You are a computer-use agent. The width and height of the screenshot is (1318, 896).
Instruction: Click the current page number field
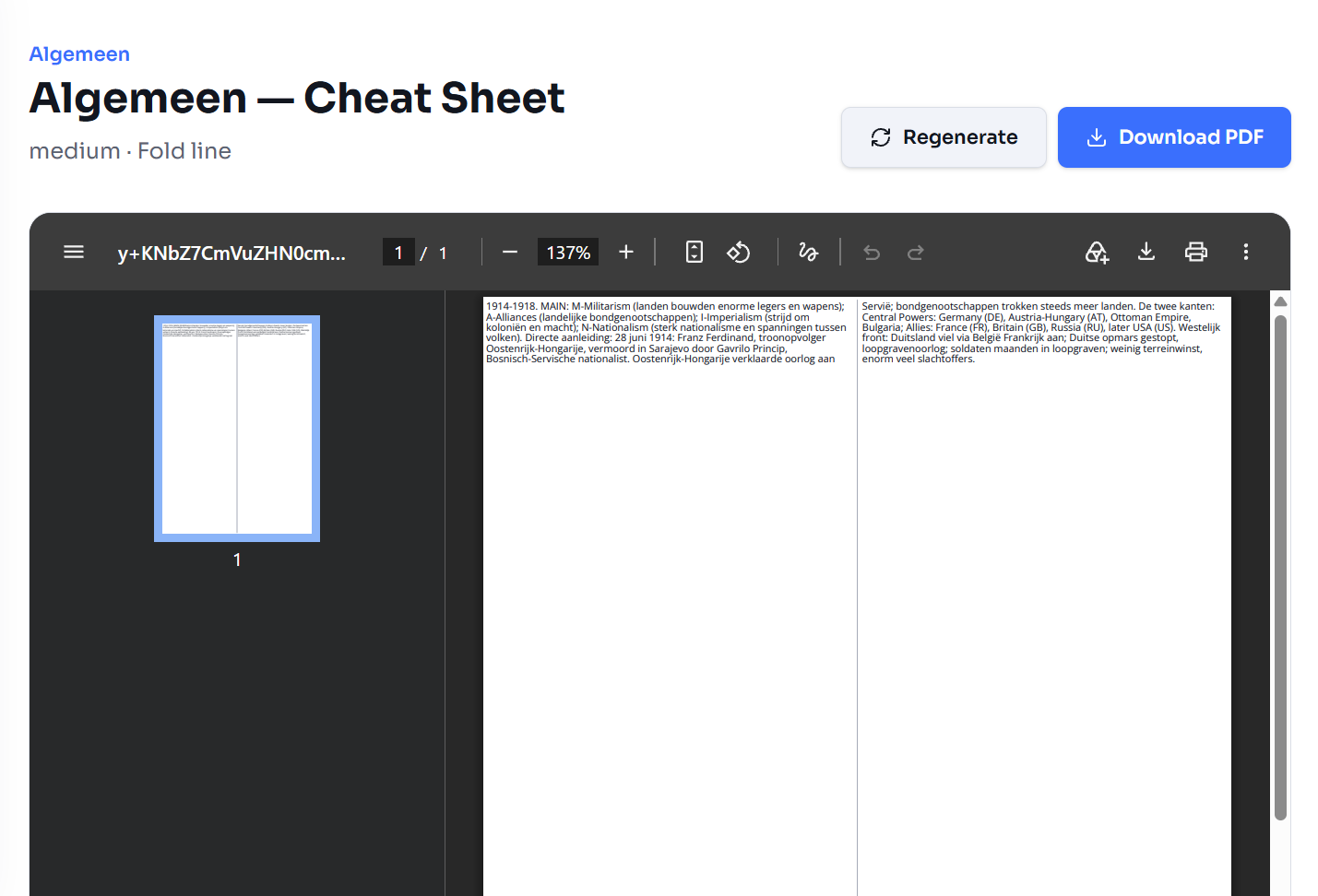click(x=398, y=253)
